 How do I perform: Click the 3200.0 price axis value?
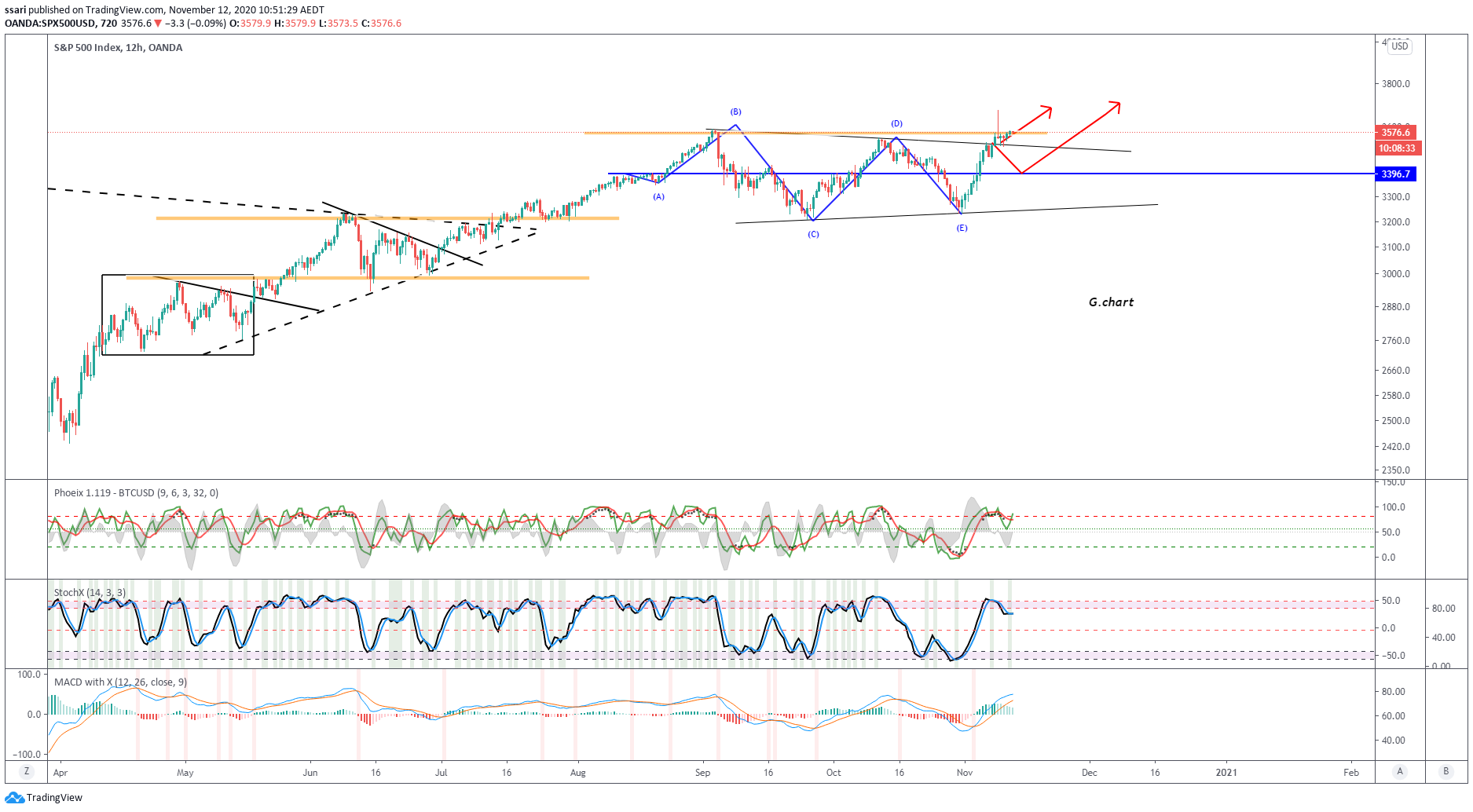(x=1396, y=222)
